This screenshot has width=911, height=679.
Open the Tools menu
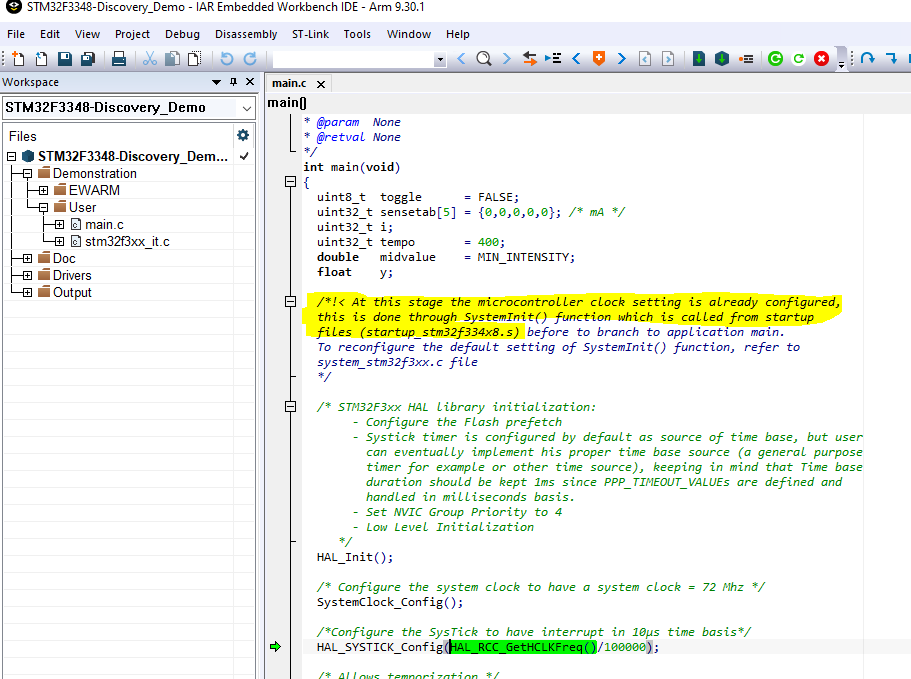tap(357, 34)
